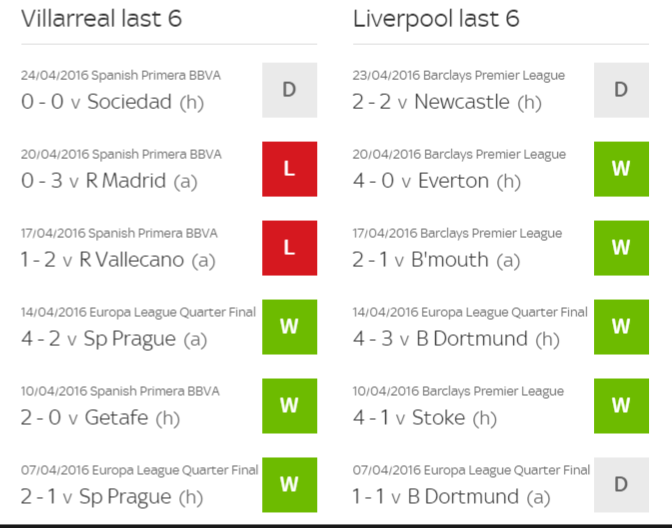Viewport: 672px width, 528px height.
Task: Click the green W badge for Everton match
Action: tap(621, 169)
